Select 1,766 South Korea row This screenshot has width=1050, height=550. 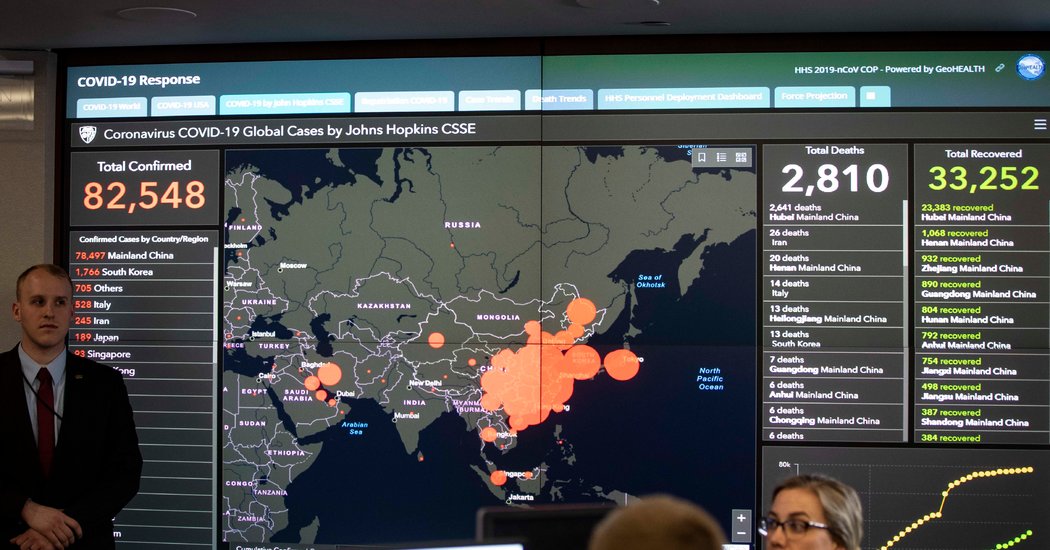(x=141, y=271)
